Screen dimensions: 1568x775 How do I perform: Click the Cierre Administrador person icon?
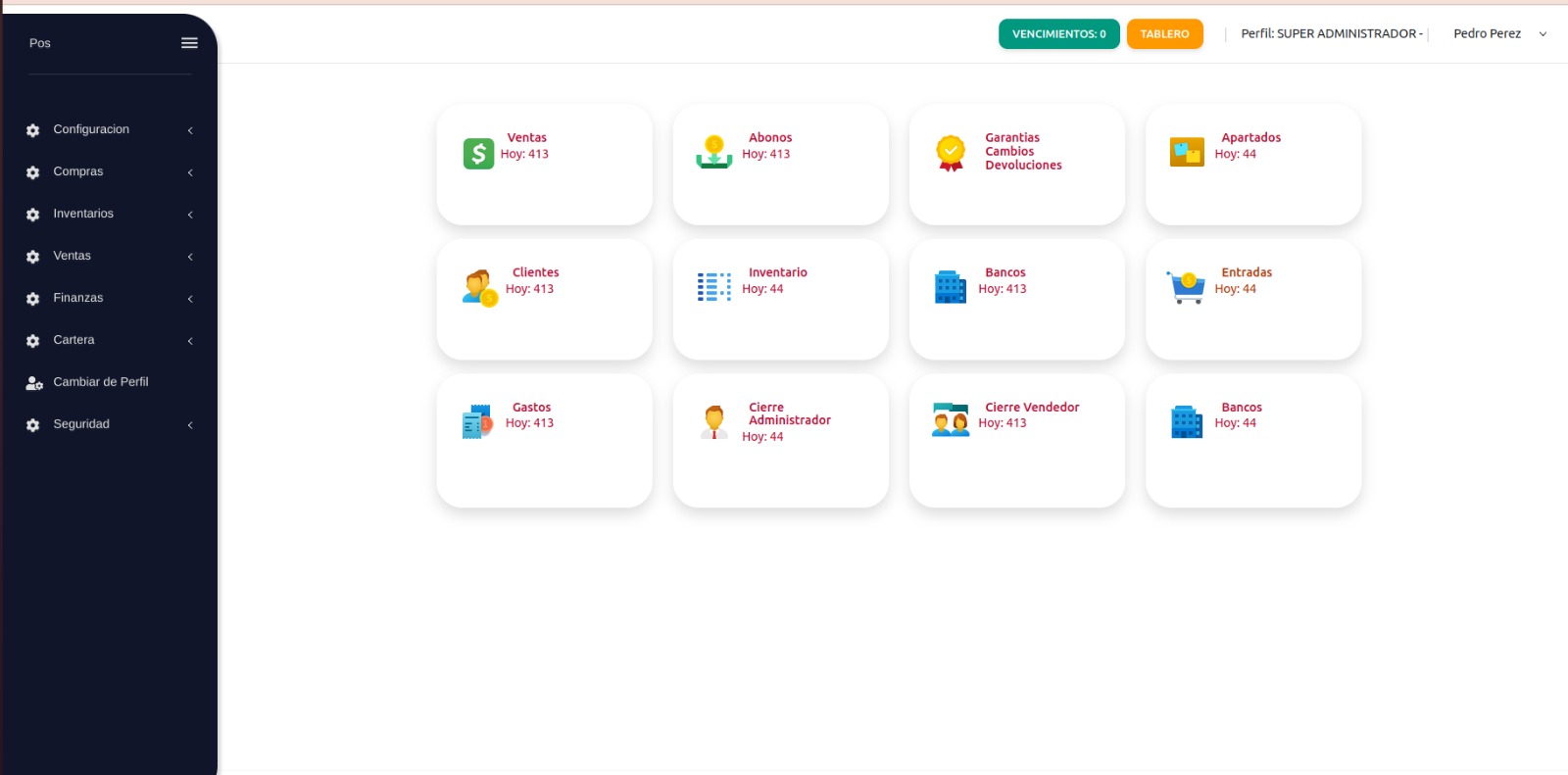[714, 421]
